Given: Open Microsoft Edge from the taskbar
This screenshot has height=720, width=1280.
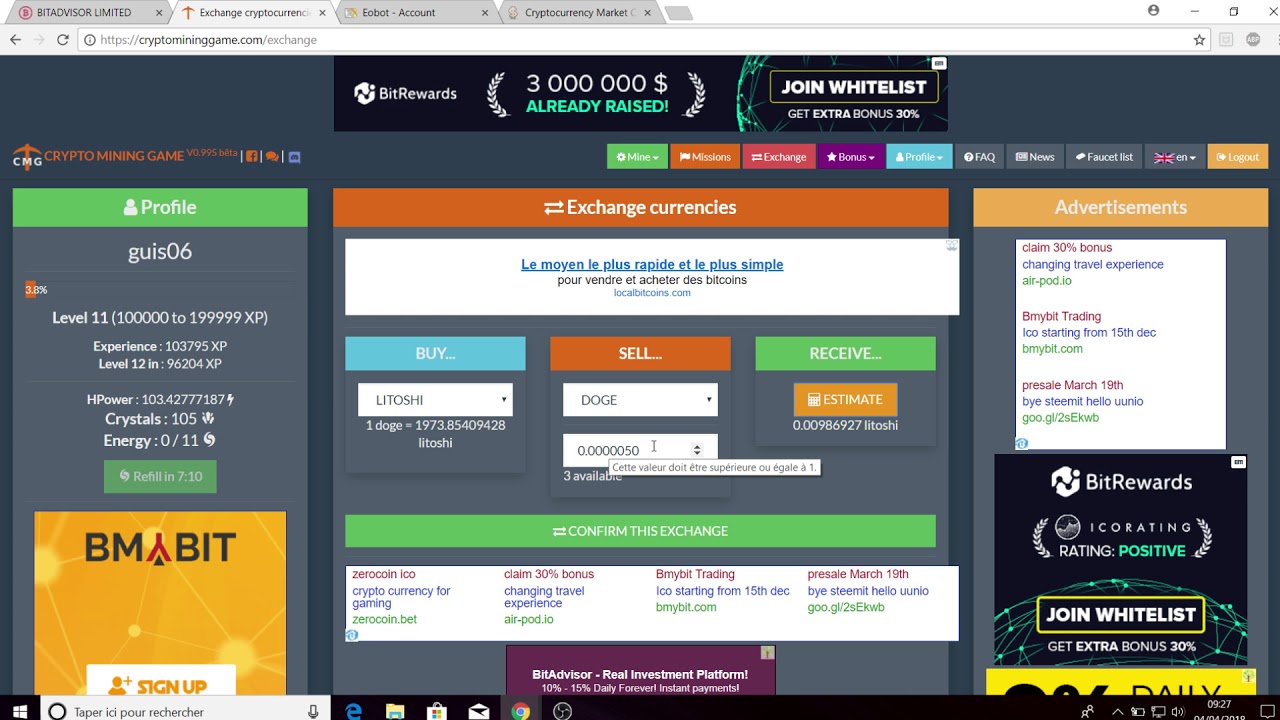Looking at the screenshot, I should coord(353,711).
